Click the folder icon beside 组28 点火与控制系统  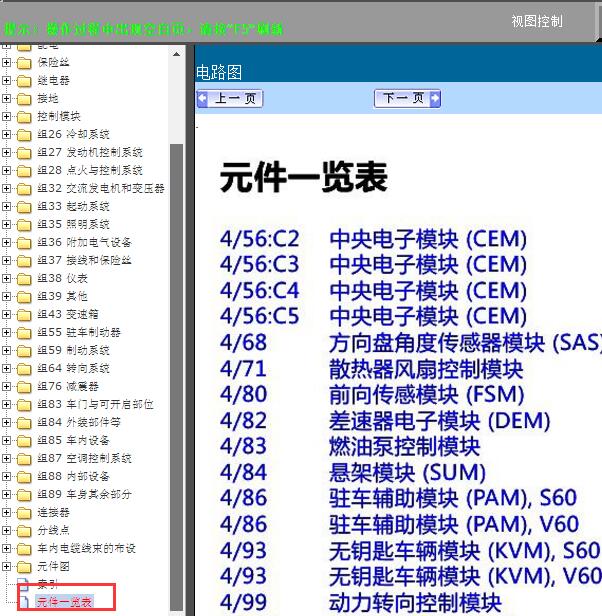pyautogui.click(x=24, y=171)
